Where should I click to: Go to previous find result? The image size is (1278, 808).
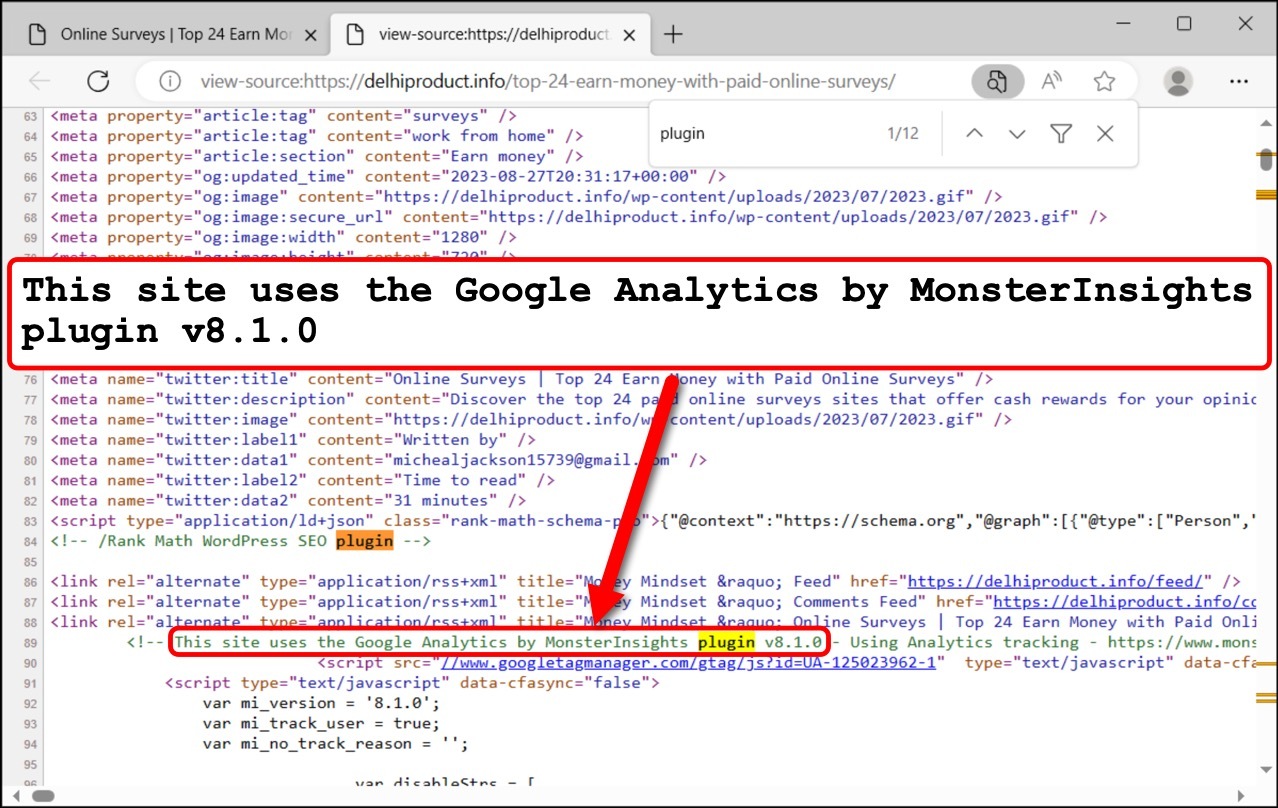pyautogui.click(x=974, y=134)
